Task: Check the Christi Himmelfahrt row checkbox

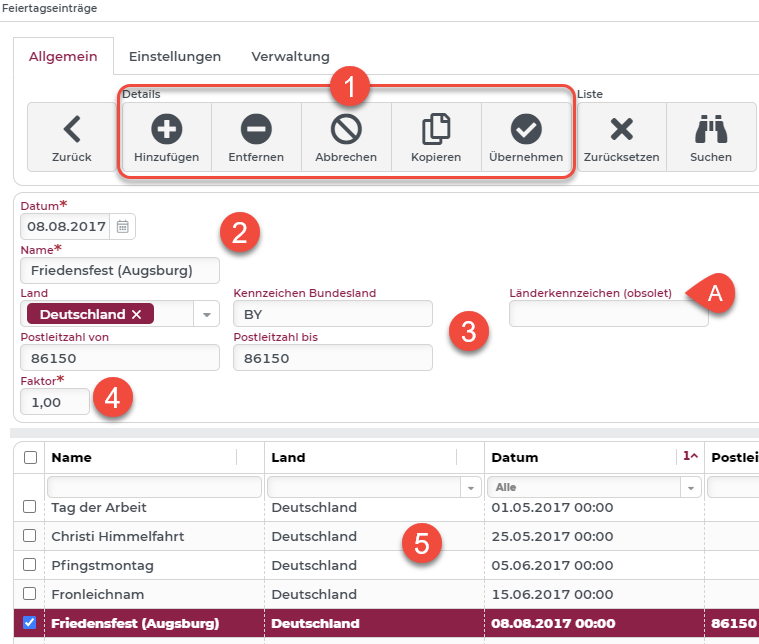Action: 30,536
